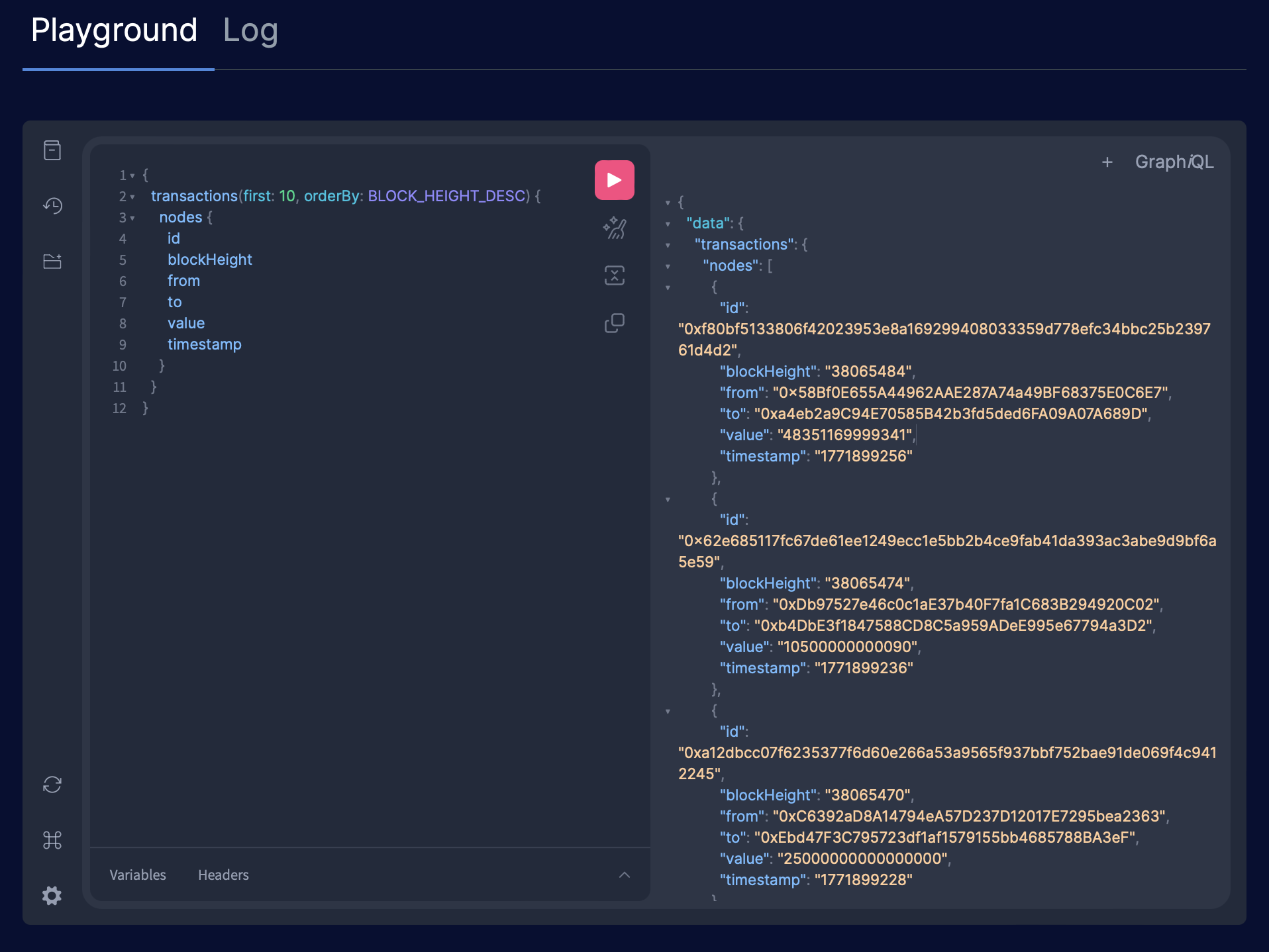The width and height of the screenshot is (1269, 952).
Task: Open the GraphiQL explorer folder icon
Action: pyautogui.click(x=52, y=262)
